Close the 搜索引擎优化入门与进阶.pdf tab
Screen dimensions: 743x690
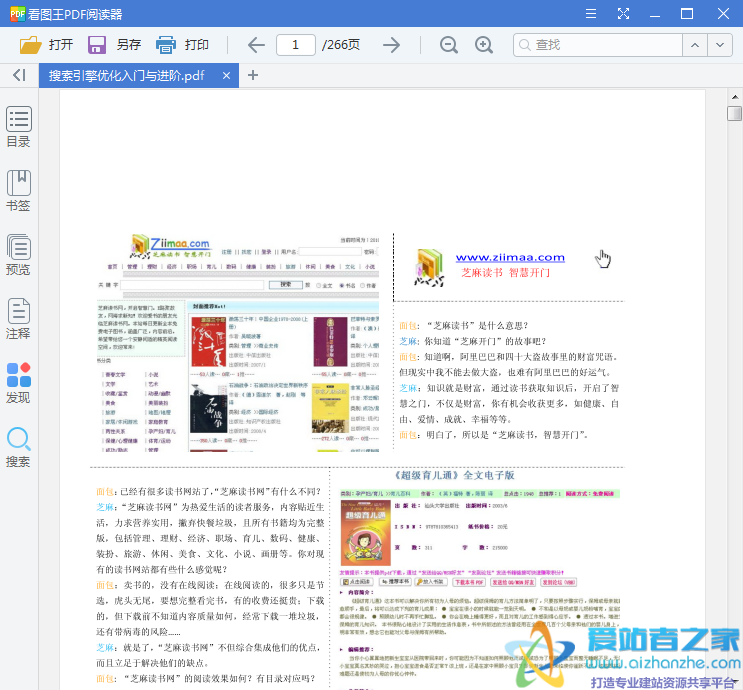pos(227,75)
